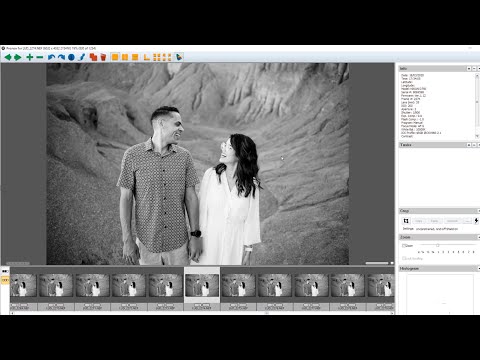Click the yellow icon at the filmstrip's left edge
Image resolution: width=480 pixels, height=360 pixels.
[5, 281]
